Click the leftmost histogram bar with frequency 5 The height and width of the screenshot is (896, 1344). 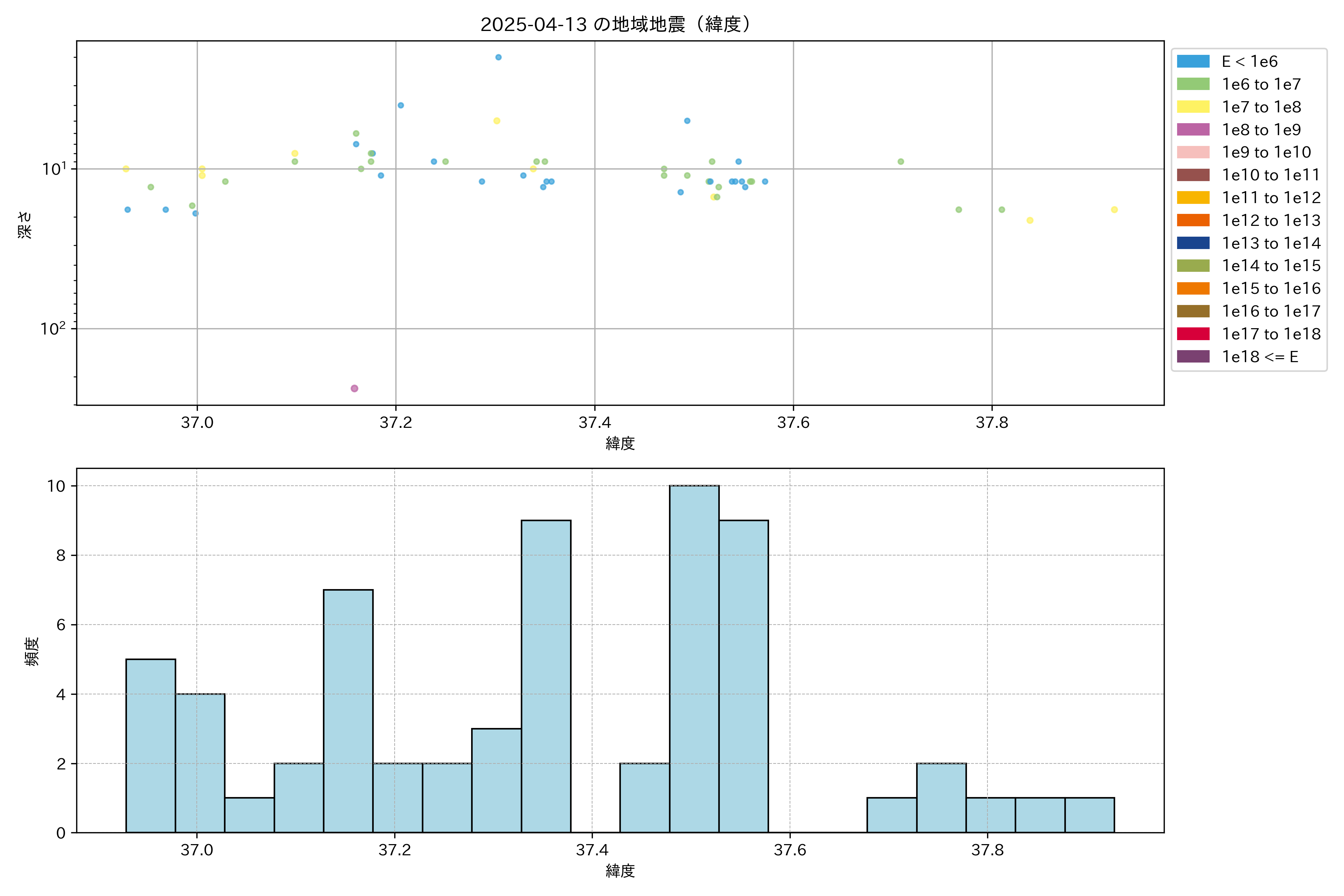pyautogui.click(x=150, y=746)
